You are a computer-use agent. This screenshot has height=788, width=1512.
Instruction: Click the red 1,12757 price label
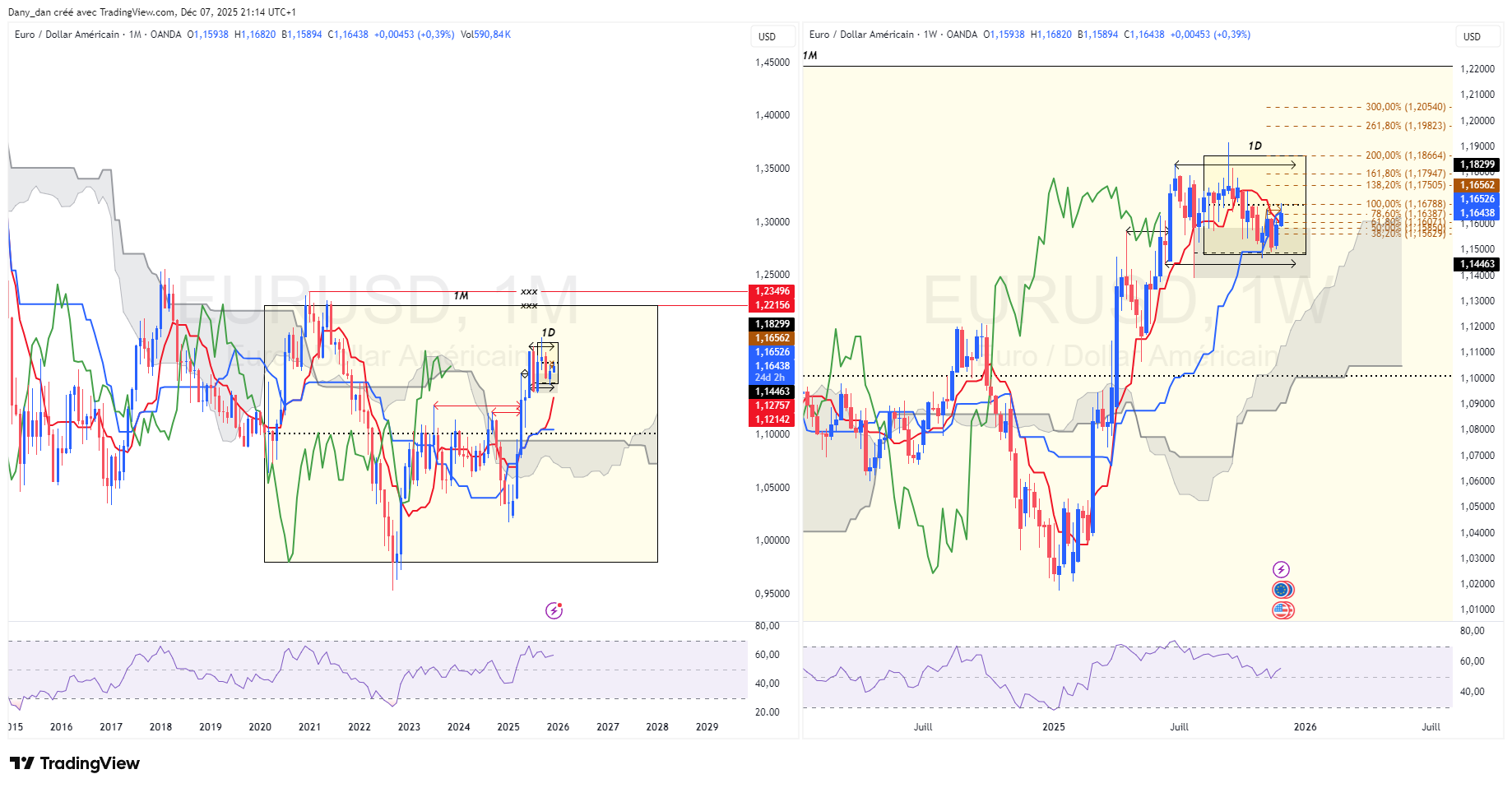(x=772, y=406)
